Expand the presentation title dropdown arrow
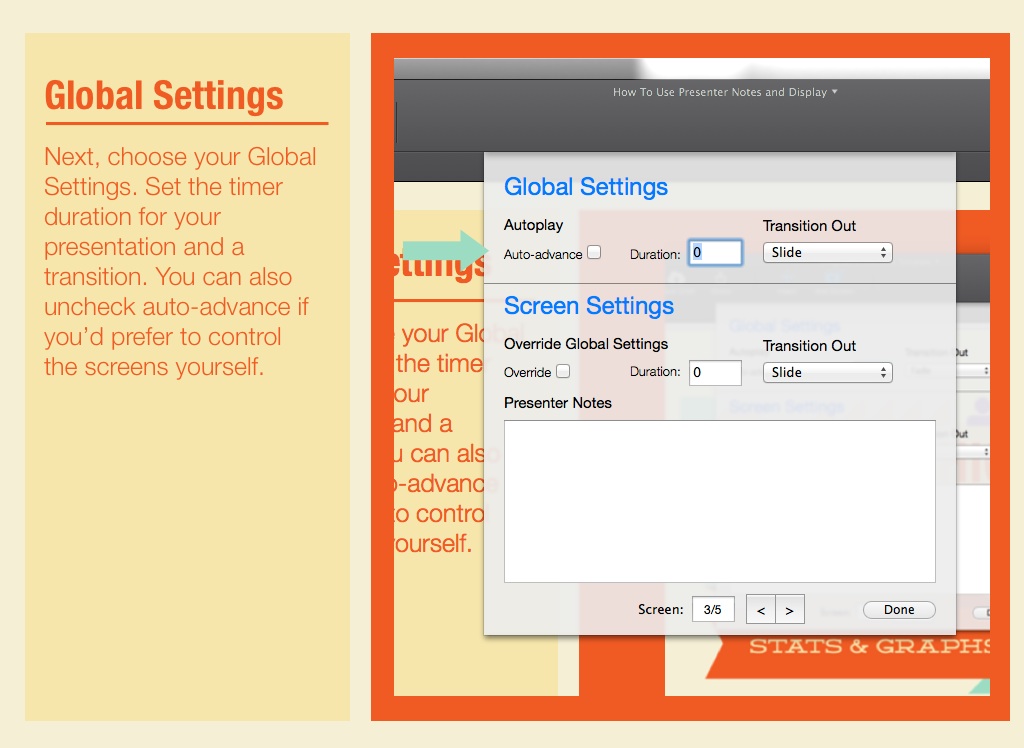Viewport: 1024px width, 748px height. click(x=835, y=92)
